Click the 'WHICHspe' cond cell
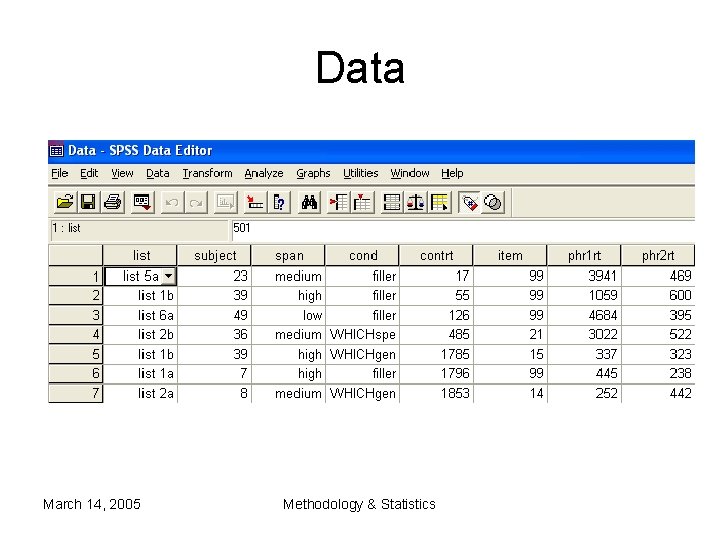Viewport: 720px width, 540px height. [x=362, y=334]
